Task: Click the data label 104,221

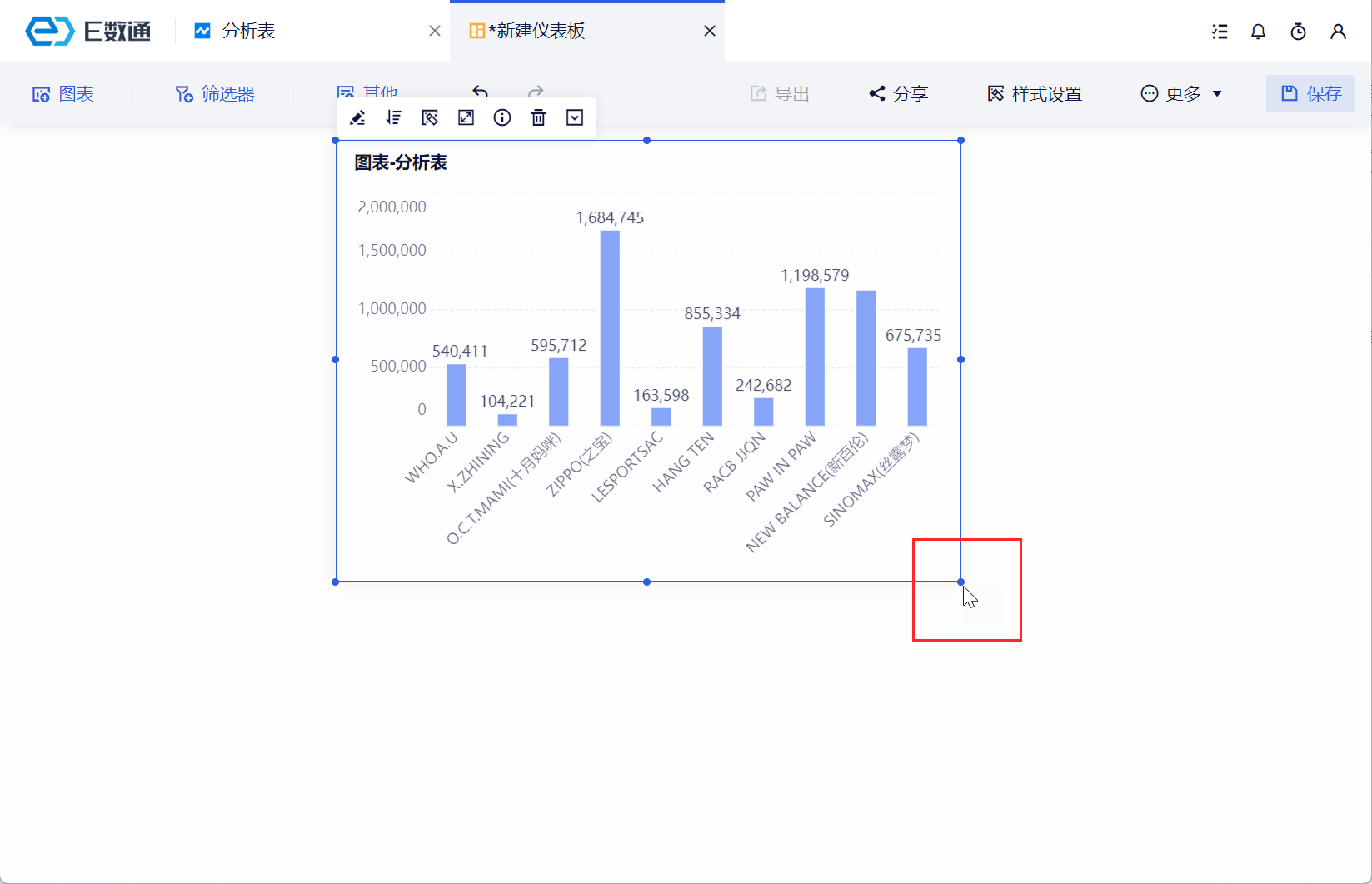Action: click(507, 402)
